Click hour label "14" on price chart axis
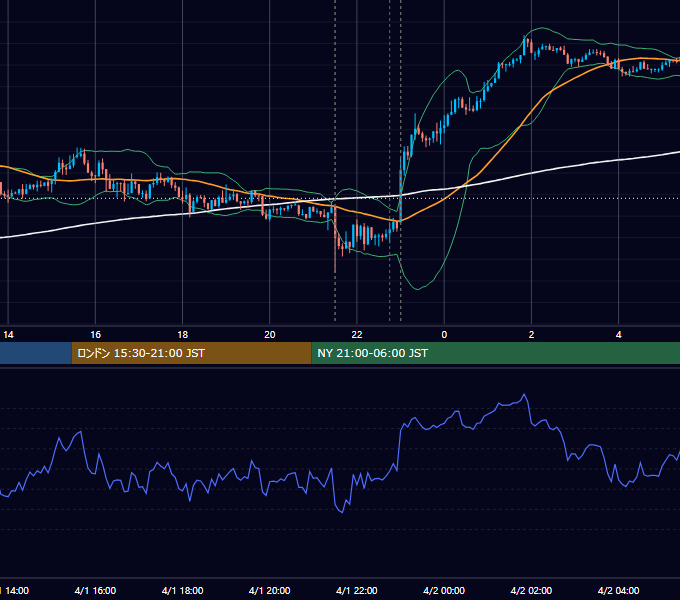680x600 pixels. click(x=8, y=335)
